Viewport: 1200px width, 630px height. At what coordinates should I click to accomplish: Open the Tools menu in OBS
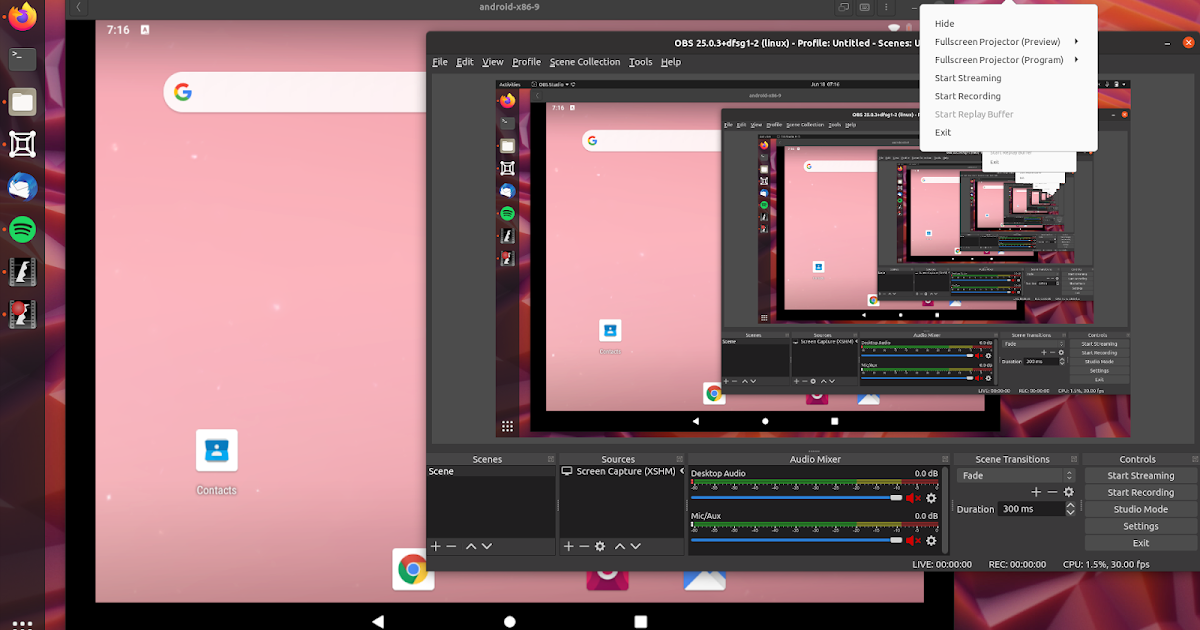click(640, 61)
